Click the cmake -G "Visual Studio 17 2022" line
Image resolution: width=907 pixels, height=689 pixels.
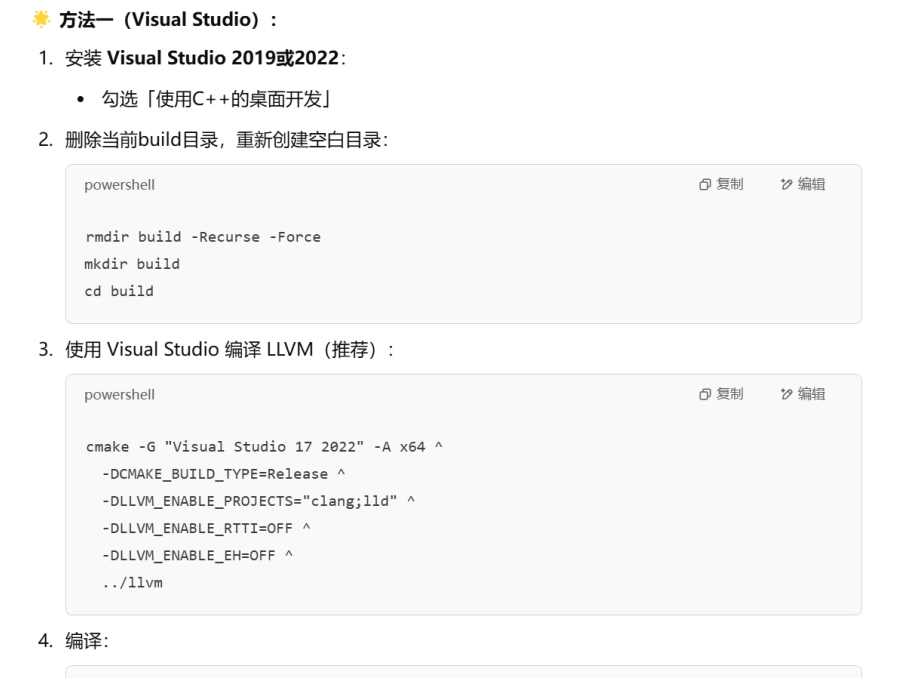click(264, 447)
